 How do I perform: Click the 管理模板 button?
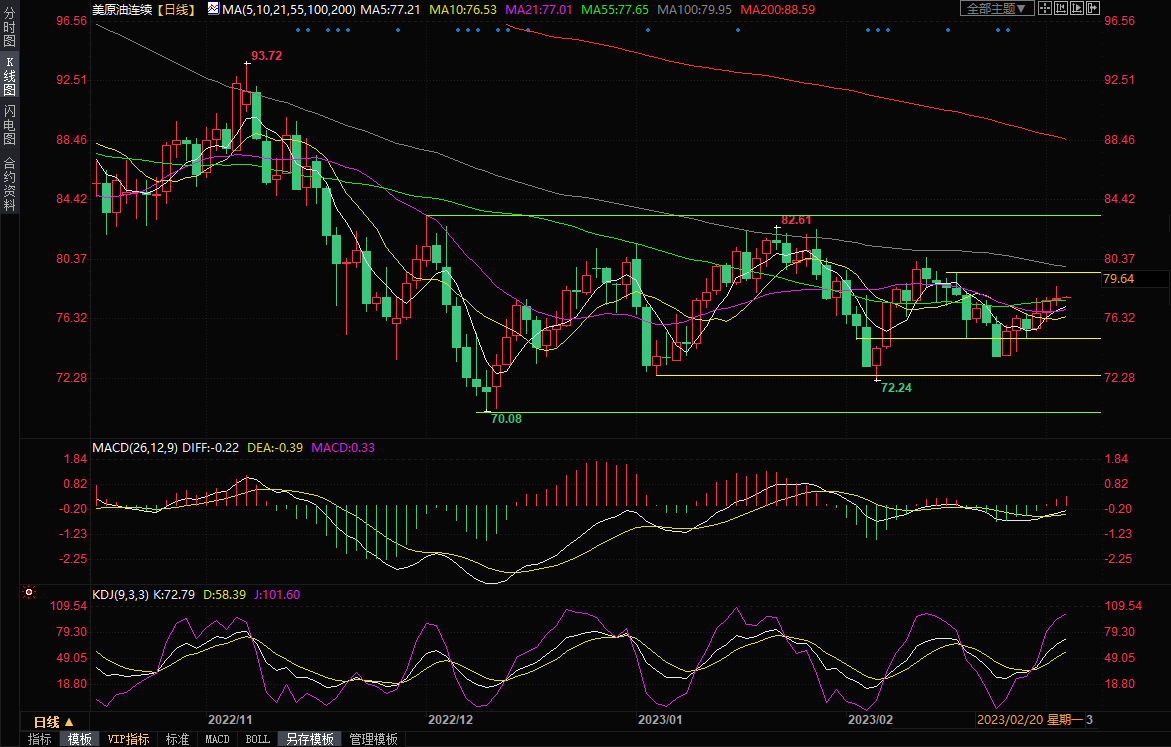coord(373,739)
